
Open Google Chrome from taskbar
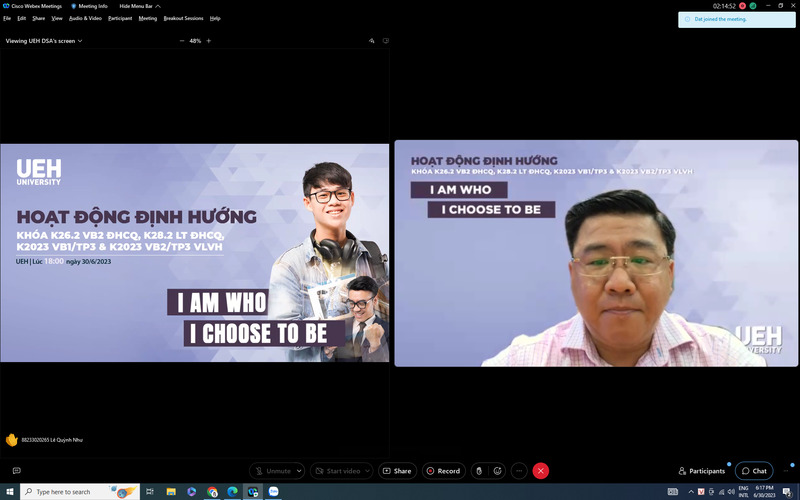(212, 492)
